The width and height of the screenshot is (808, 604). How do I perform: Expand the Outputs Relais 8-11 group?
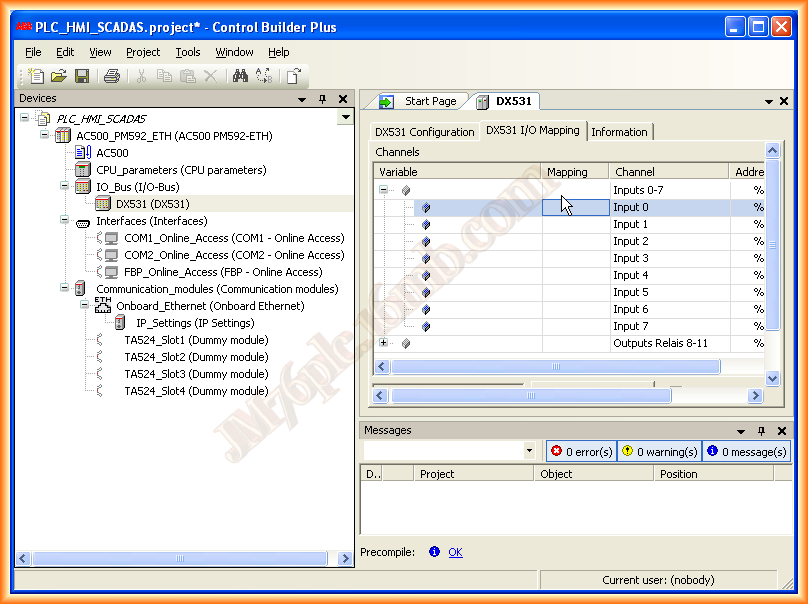pyautogui.click(x=384, y=343)
